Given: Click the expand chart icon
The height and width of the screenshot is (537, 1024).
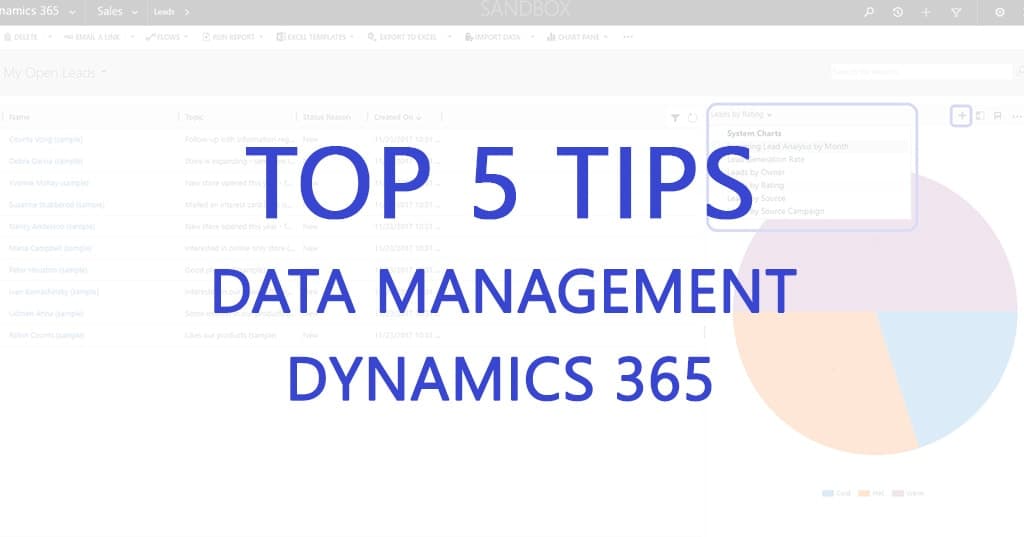Looking at the screenshot, I should click(x=980, y=116).
